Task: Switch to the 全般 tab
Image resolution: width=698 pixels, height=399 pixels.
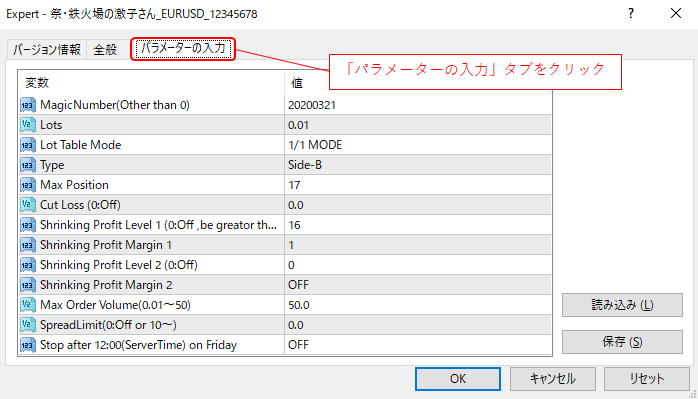Action: 105,49
